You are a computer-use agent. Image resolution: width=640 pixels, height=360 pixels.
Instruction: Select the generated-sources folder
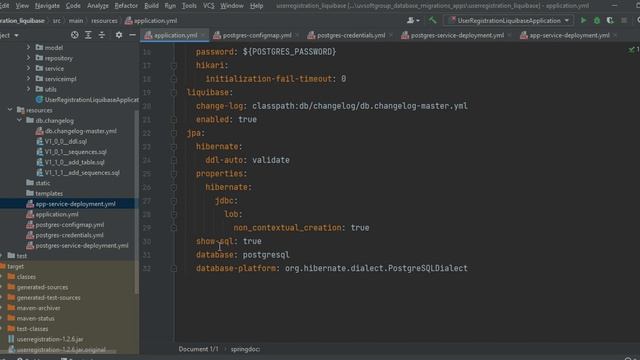(38, 287)
